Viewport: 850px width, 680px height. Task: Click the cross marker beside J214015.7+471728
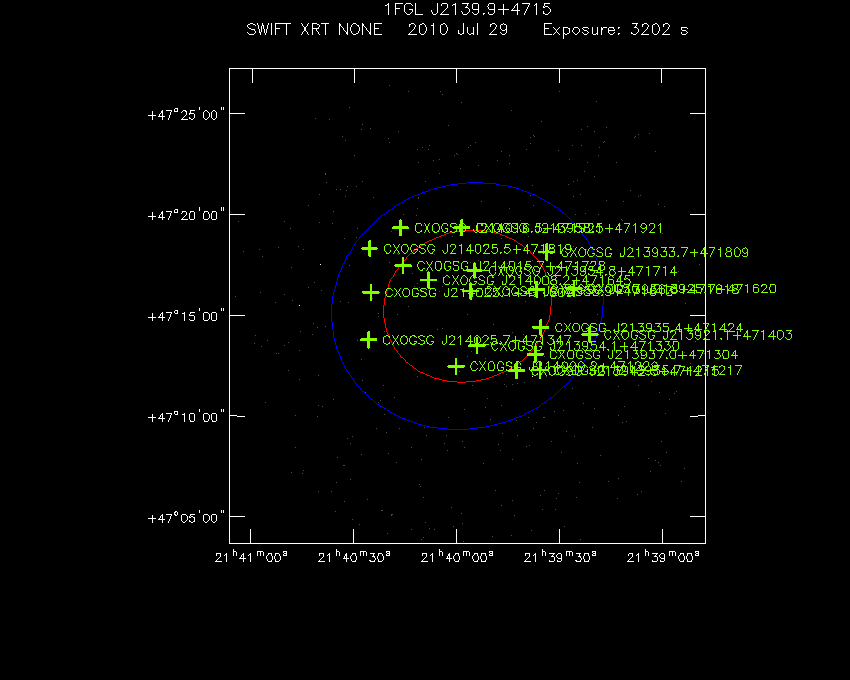[403, 266]
